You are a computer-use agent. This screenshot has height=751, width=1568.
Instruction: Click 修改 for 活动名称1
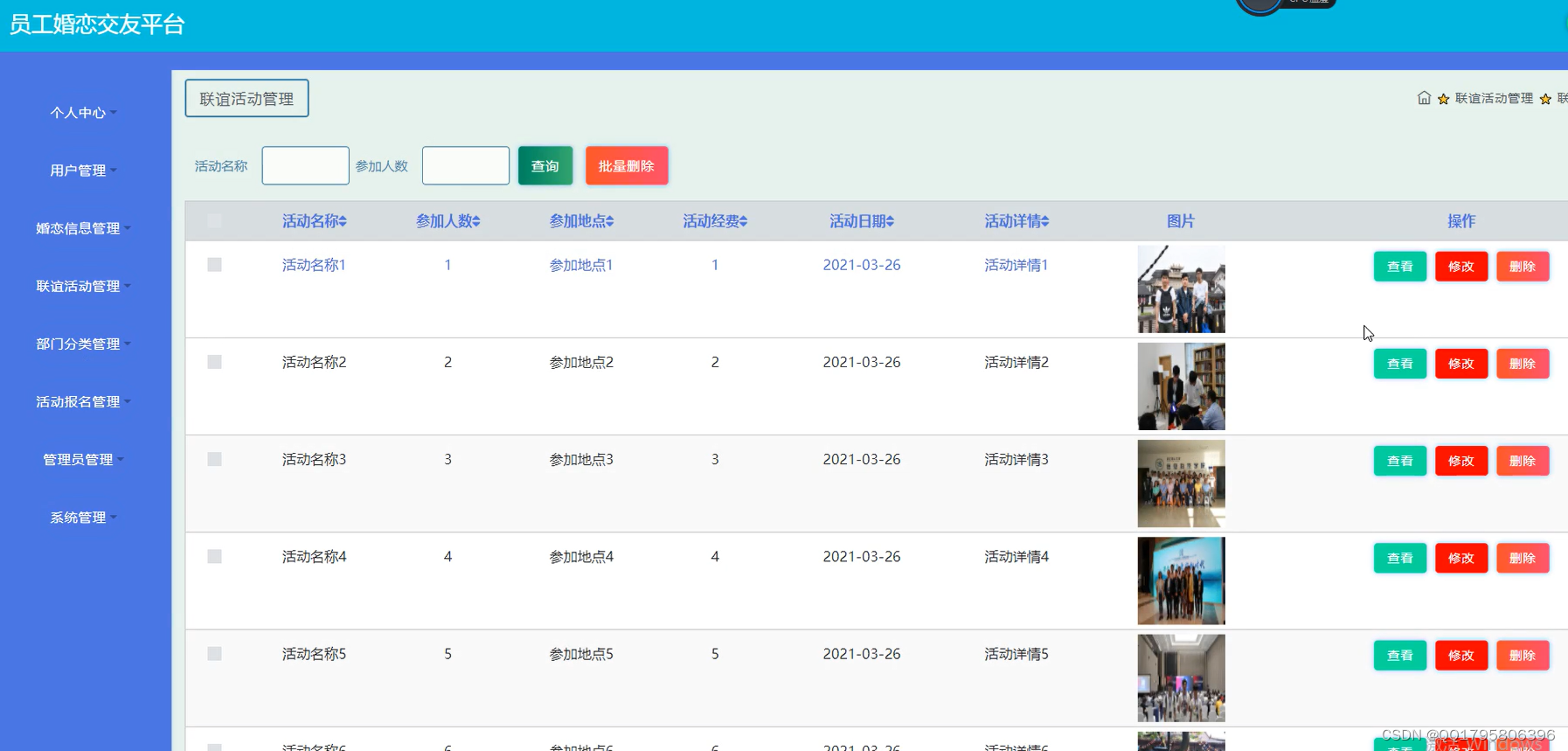tap(1461, 267)
